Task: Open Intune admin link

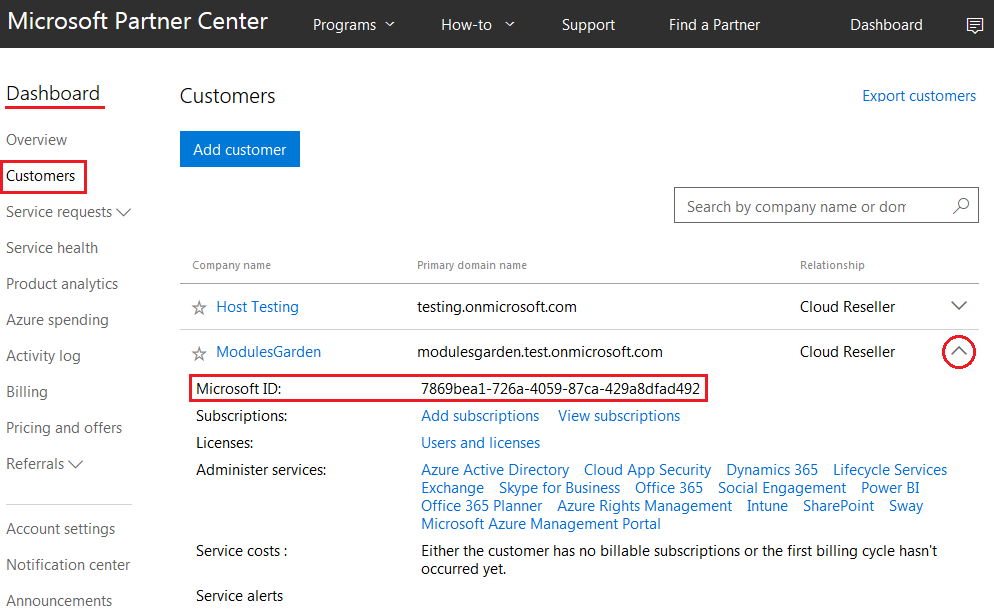Action: tap(767, 506)
